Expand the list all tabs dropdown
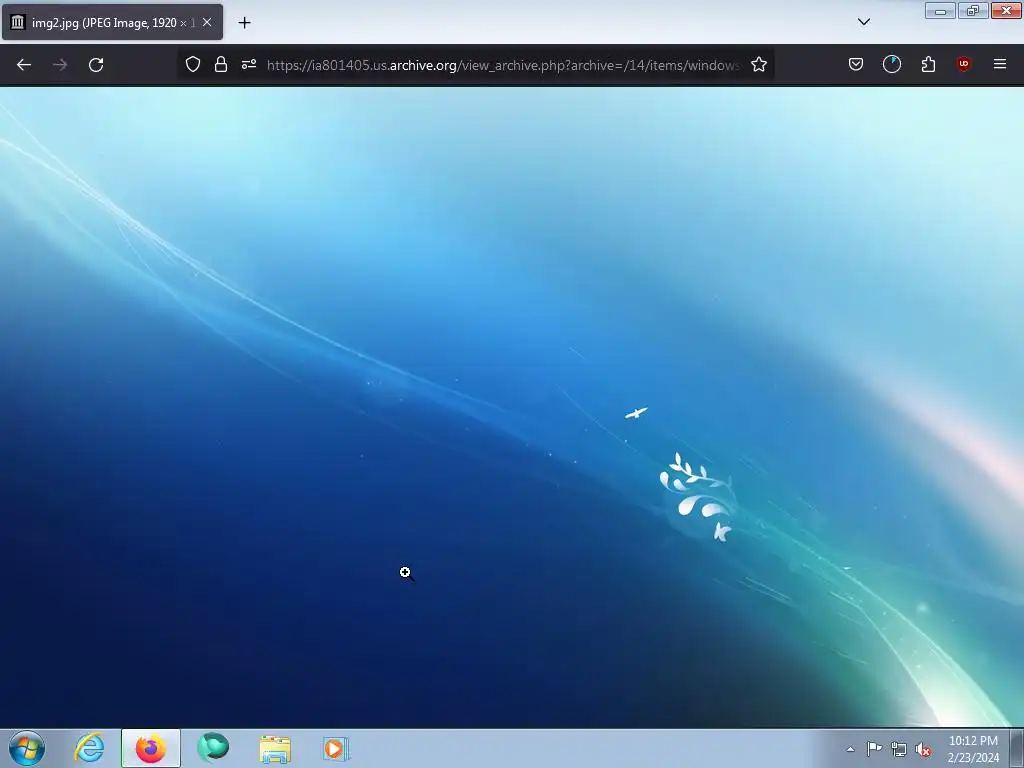The height and width of the screenshot is (768, 1024). point(863,22)
